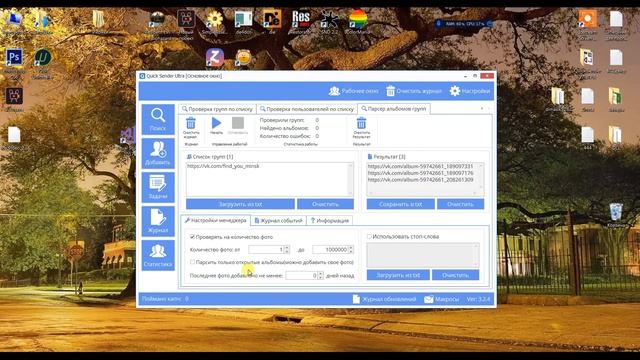The image size is (640, 360).
Task: Click Загрузить из txt under group list
Action: [x=240, y=204]
